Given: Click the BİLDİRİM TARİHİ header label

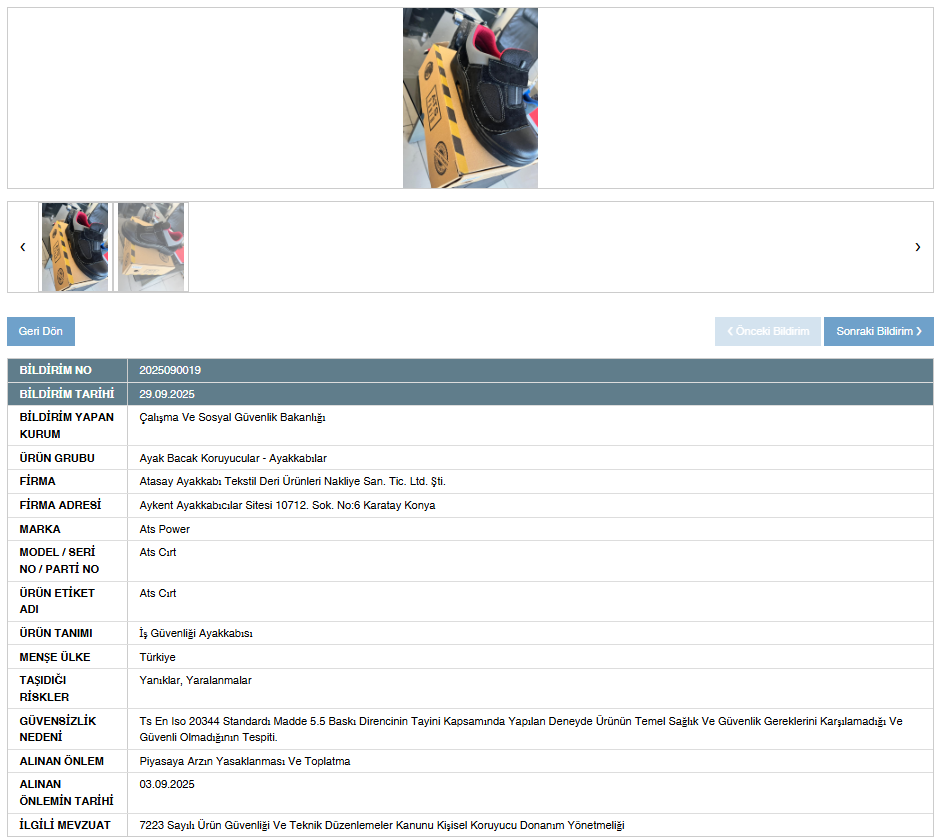Looking at the screenshot, I should pos(67,394).
